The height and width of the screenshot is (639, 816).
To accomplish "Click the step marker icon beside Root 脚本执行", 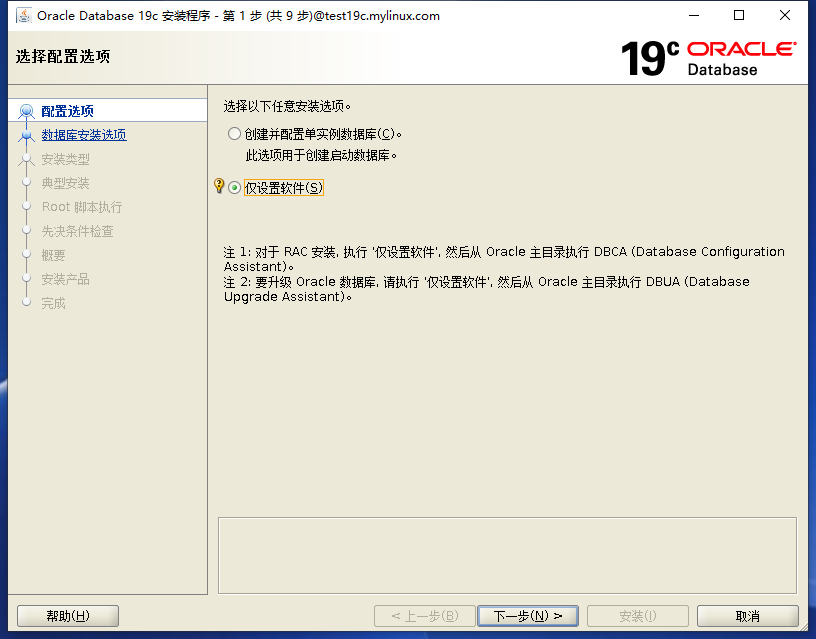I will (x=26, y=206).
